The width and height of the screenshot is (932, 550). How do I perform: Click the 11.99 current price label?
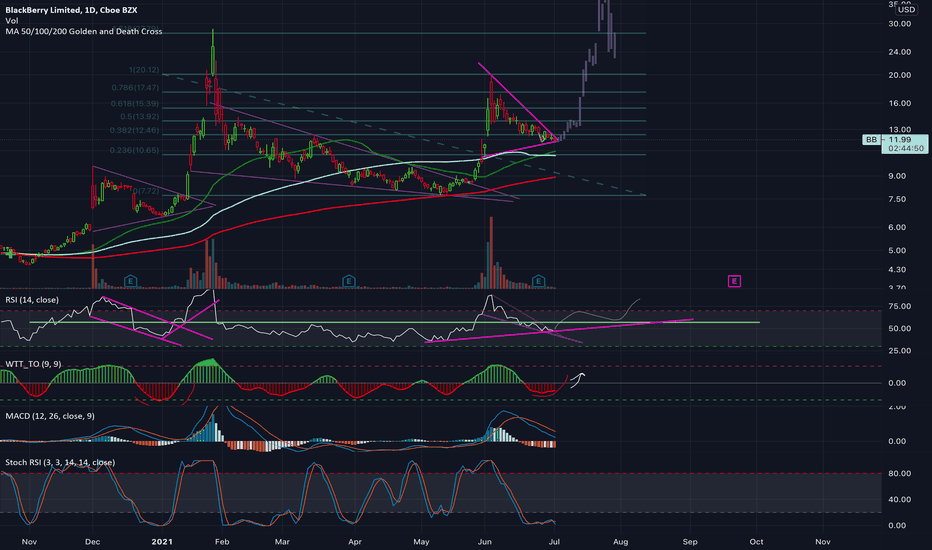pos(899,140)
